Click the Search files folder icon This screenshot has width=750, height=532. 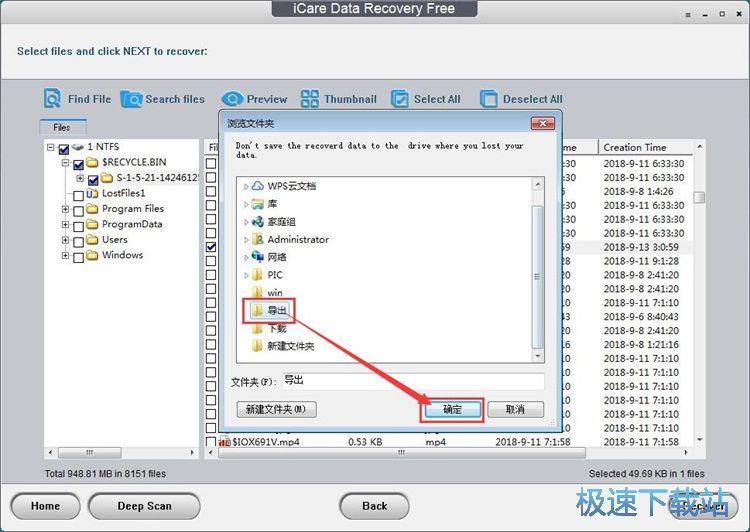tap(131, 99)
